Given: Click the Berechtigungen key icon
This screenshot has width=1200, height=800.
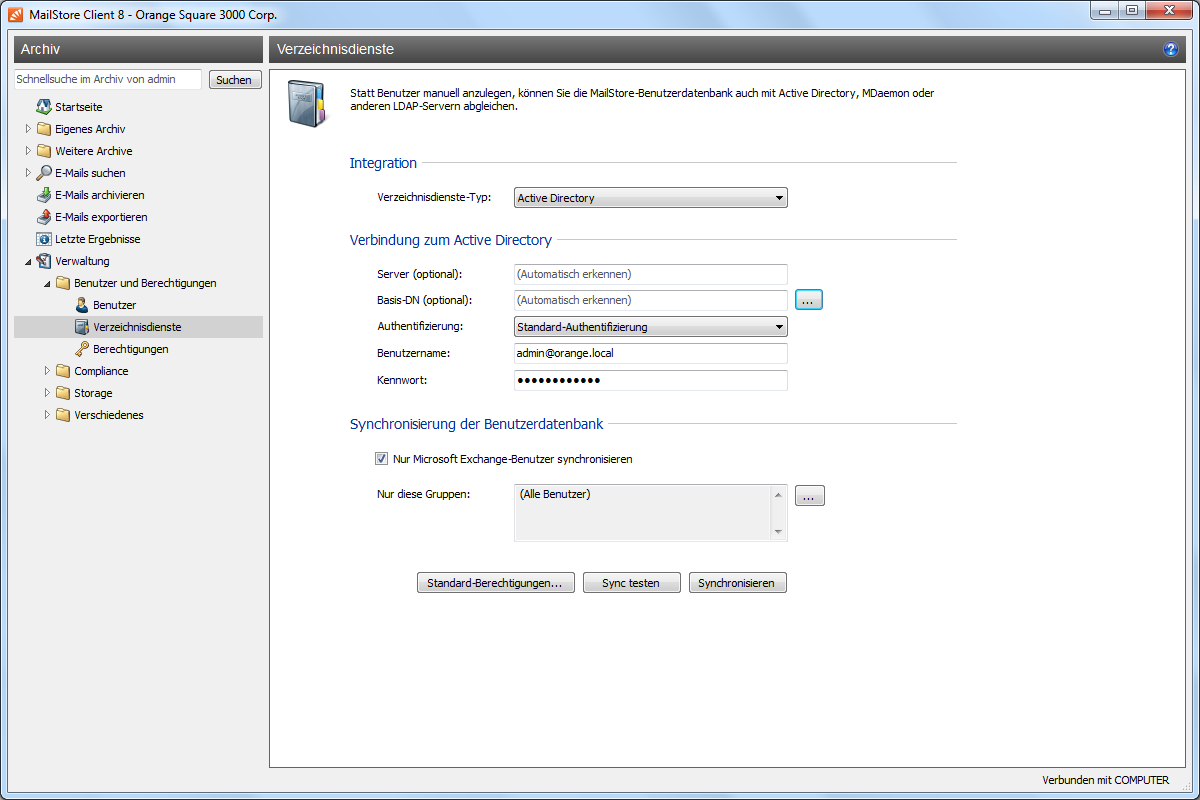Looking at the screenshot, I should [x=82, y=349].
